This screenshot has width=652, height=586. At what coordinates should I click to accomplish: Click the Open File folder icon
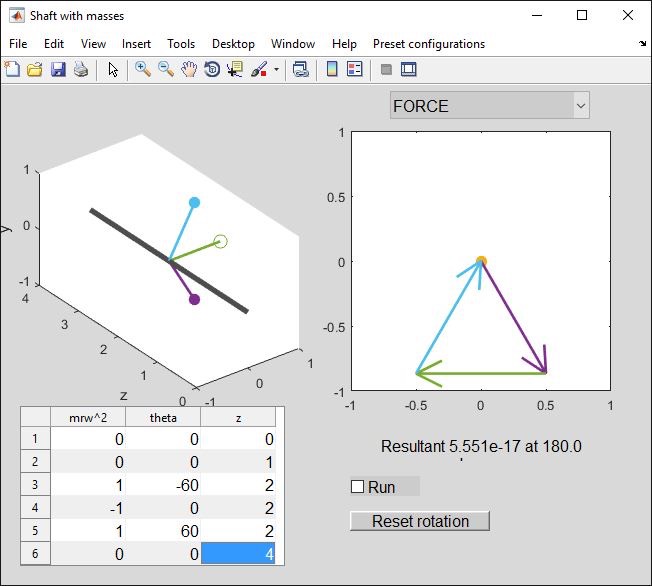click(34, 69)
